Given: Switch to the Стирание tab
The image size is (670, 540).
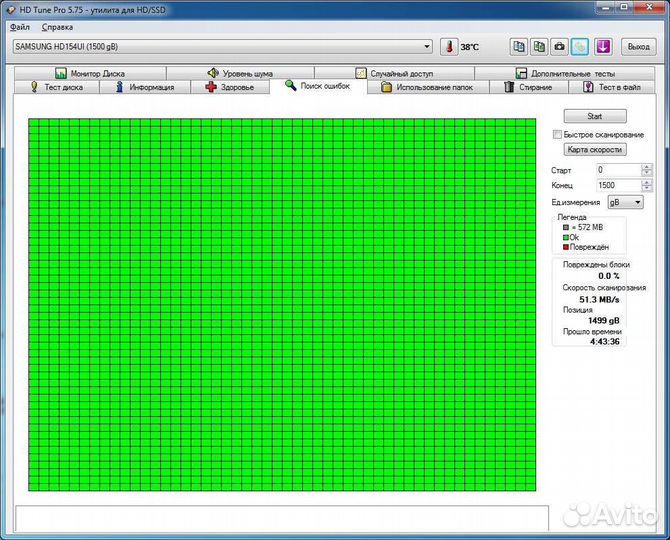Looking at the screenshot, I should tap(529, 87).
